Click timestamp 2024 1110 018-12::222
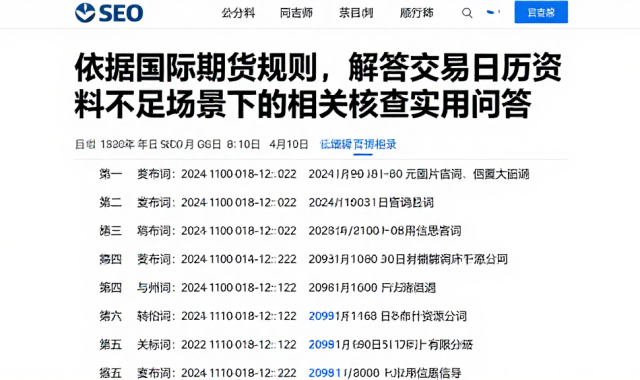This screenshot has width=640, height=380. 239,373
